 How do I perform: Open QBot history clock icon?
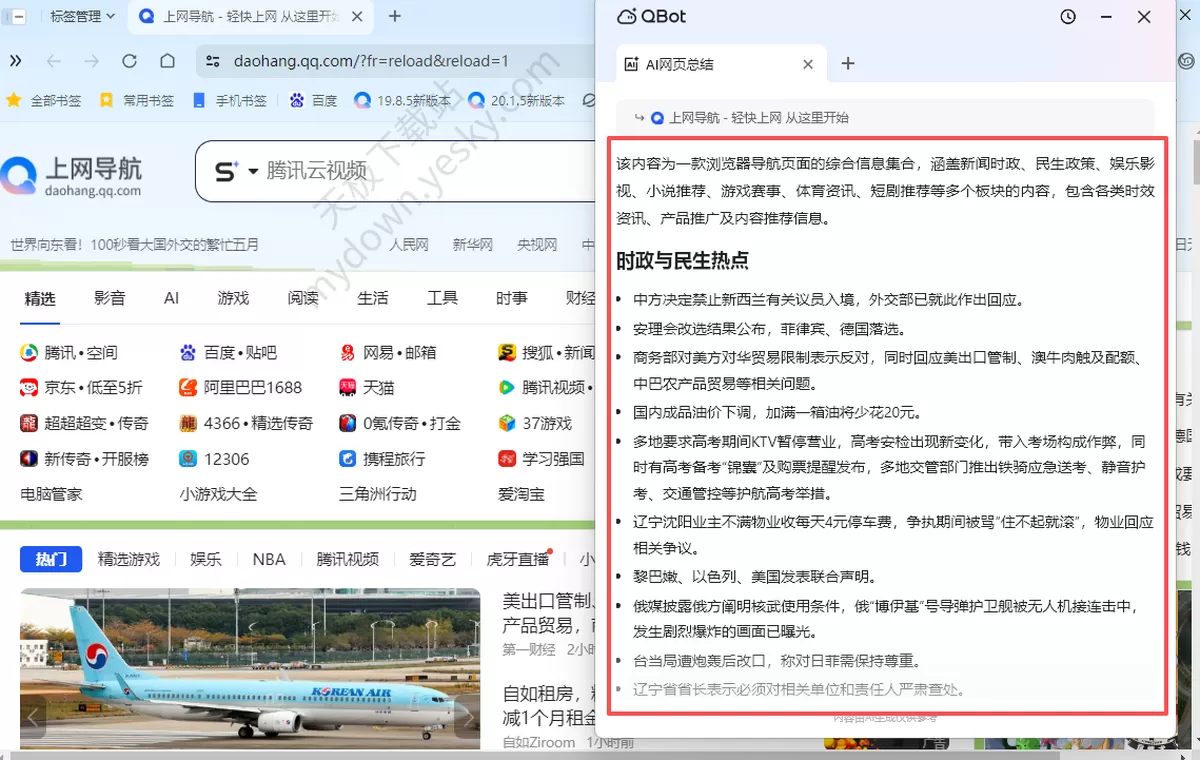point(1068,17)
